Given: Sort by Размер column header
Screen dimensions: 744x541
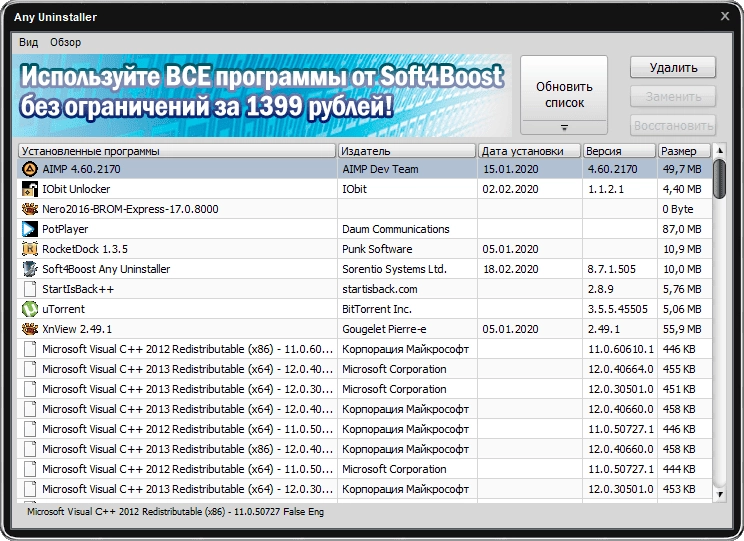Looking at the screenshot, I should [x=684, y=151].
